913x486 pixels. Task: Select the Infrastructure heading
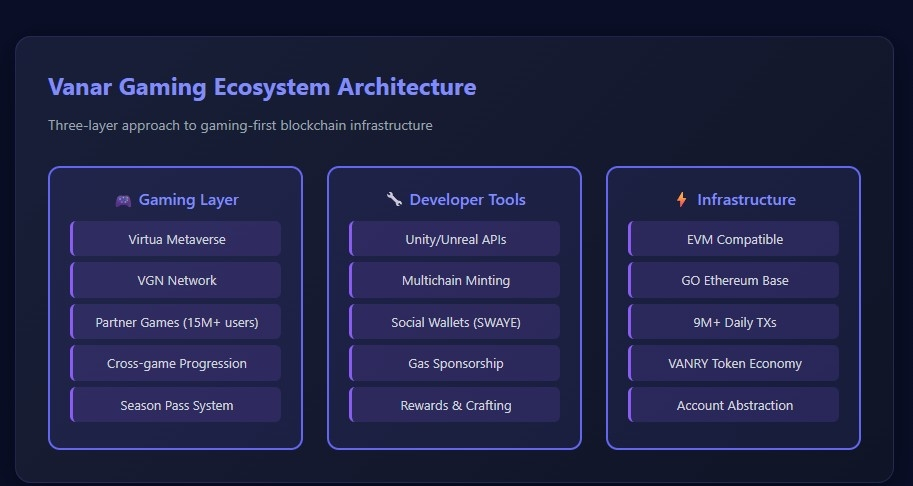[x=746, y=200]
